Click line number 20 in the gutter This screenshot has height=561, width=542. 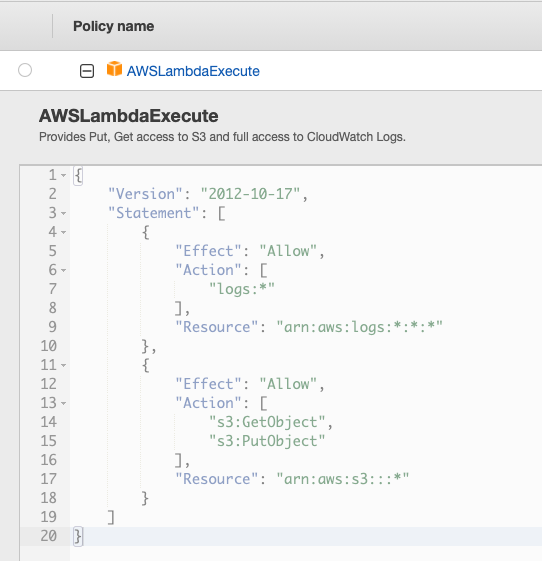49,536
